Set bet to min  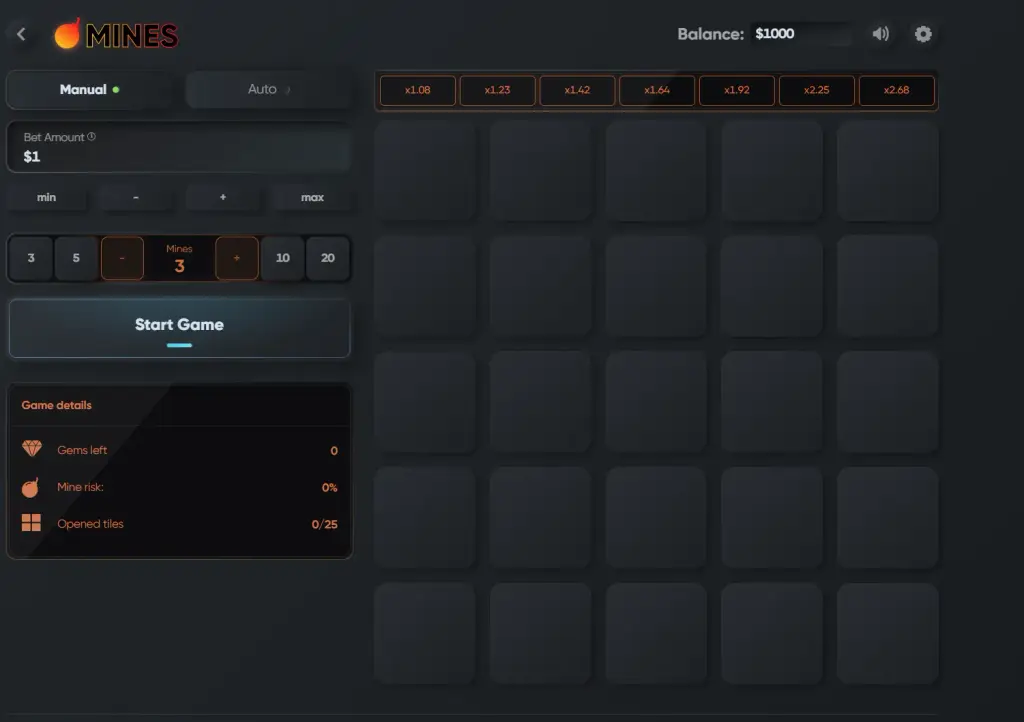click(46, 197)
